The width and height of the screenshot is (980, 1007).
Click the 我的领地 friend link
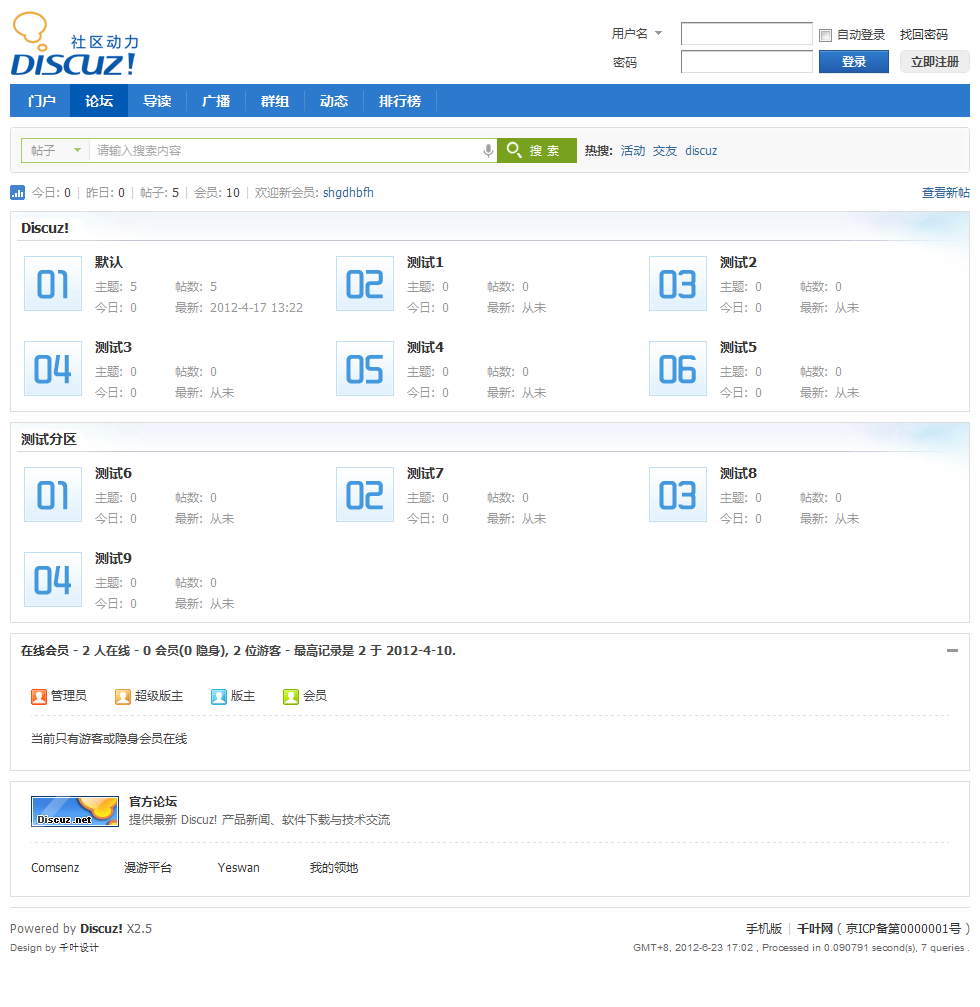(x=333, y=868)
